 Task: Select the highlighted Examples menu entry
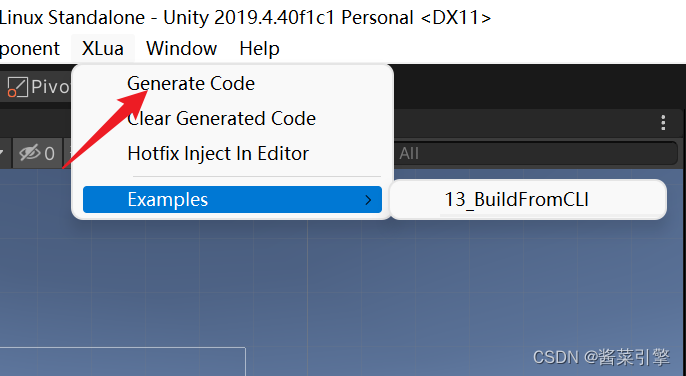click(232, 200)
